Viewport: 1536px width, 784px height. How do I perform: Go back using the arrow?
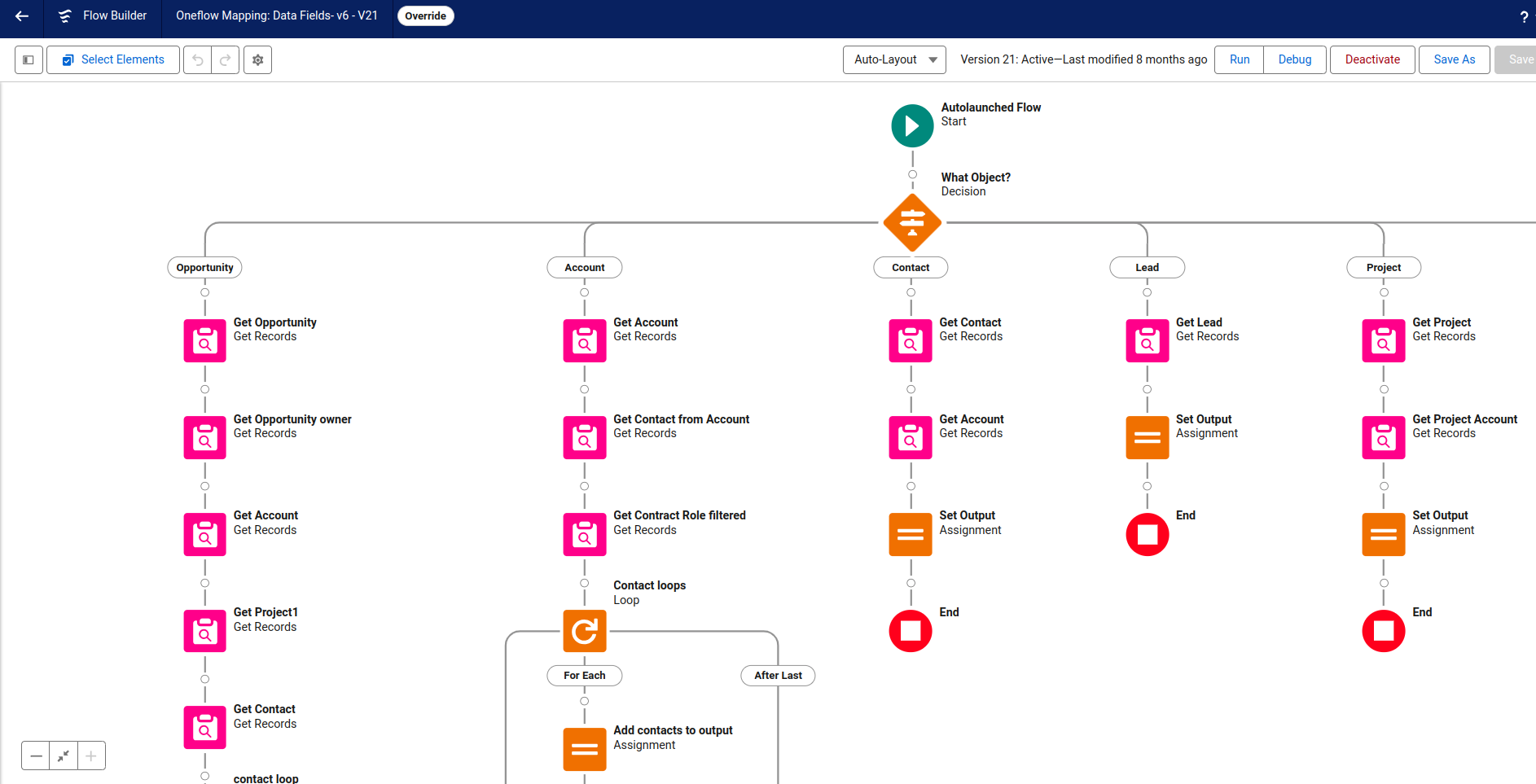click(22, 16)
